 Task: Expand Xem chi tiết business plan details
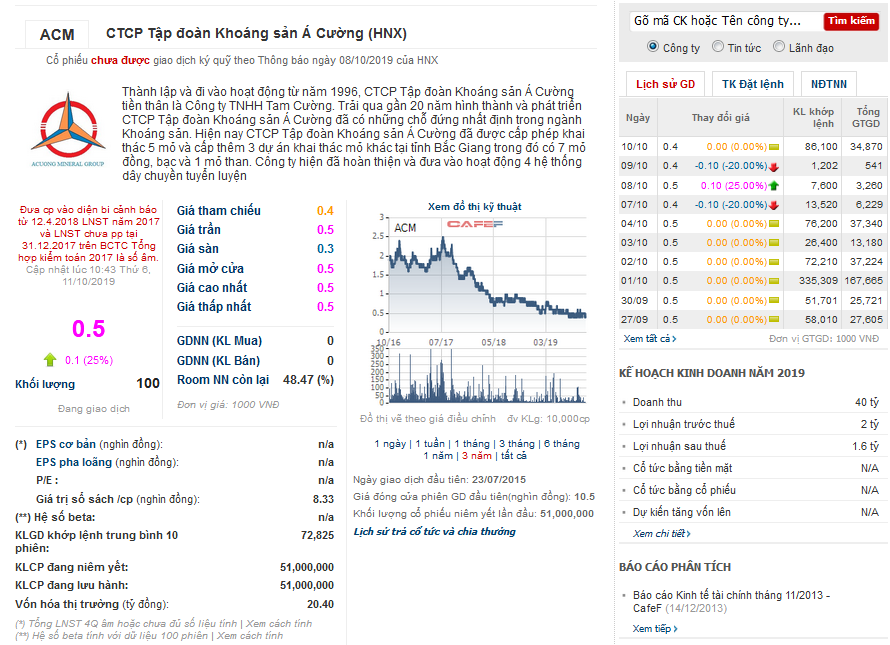pos(661,534)
